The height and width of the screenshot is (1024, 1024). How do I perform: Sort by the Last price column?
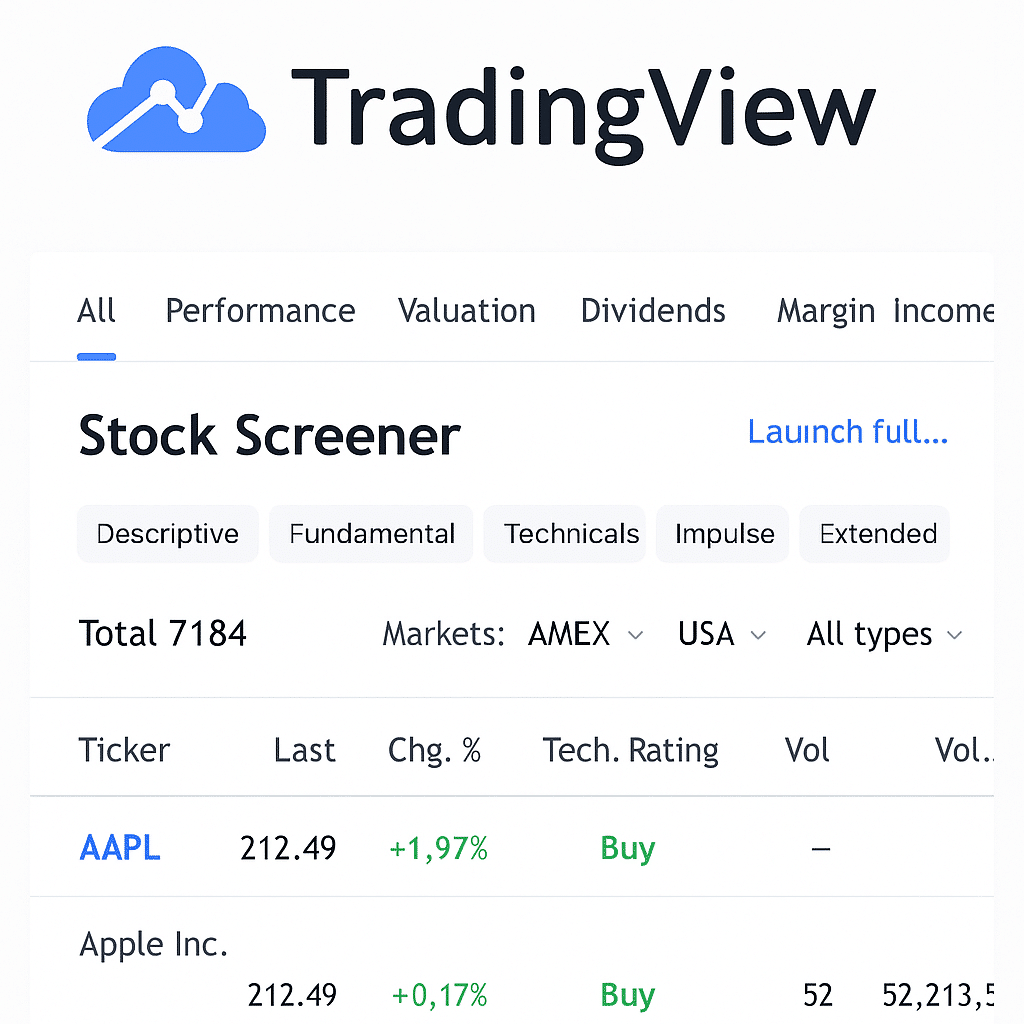coord(304,750)
